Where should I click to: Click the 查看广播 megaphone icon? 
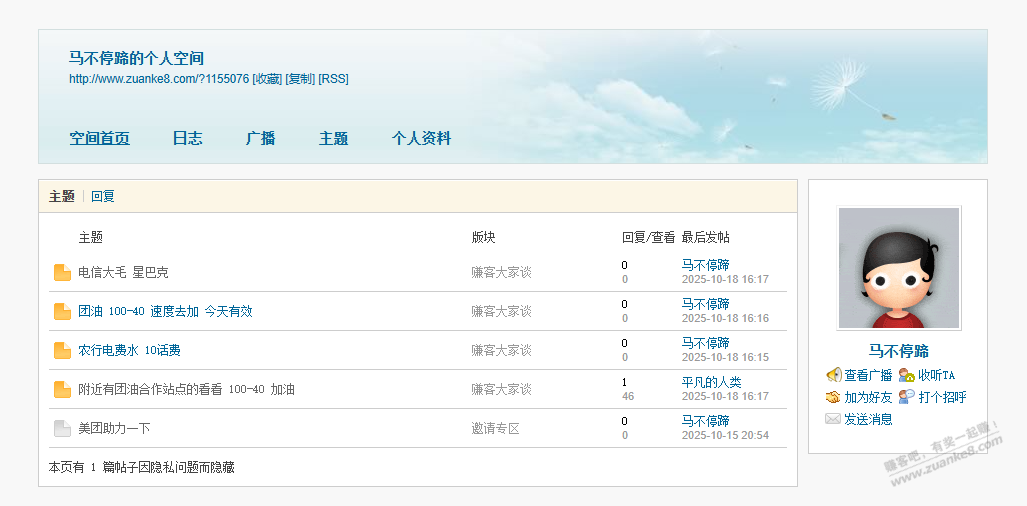click(x=833, y=375)
